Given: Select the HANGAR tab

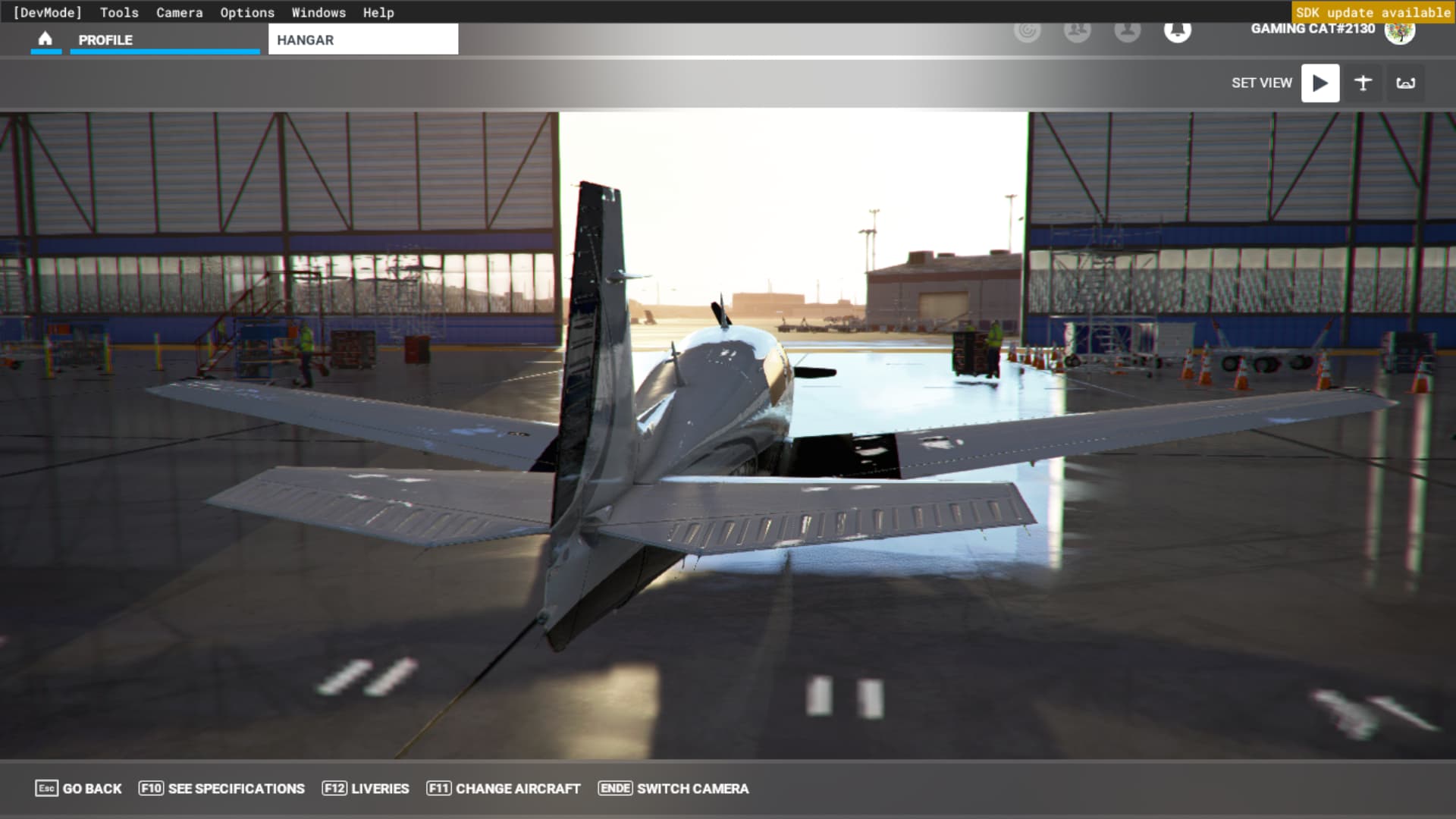Looking at the screenshot, I should pyautogui.click(x=363, y=39).
